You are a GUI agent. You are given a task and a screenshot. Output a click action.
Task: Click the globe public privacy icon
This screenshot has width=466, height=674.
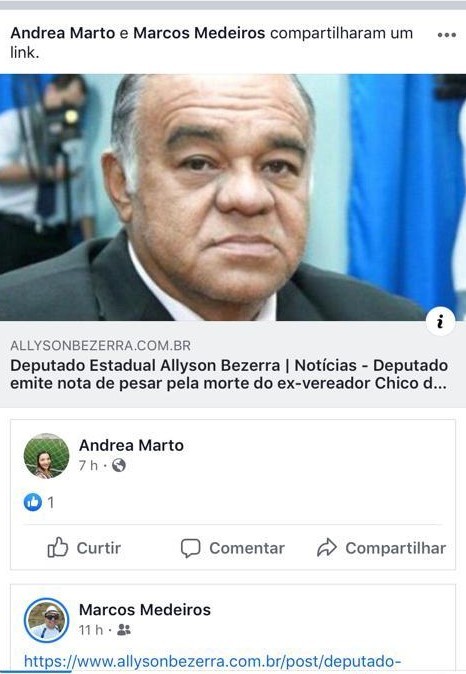point(119,465)
